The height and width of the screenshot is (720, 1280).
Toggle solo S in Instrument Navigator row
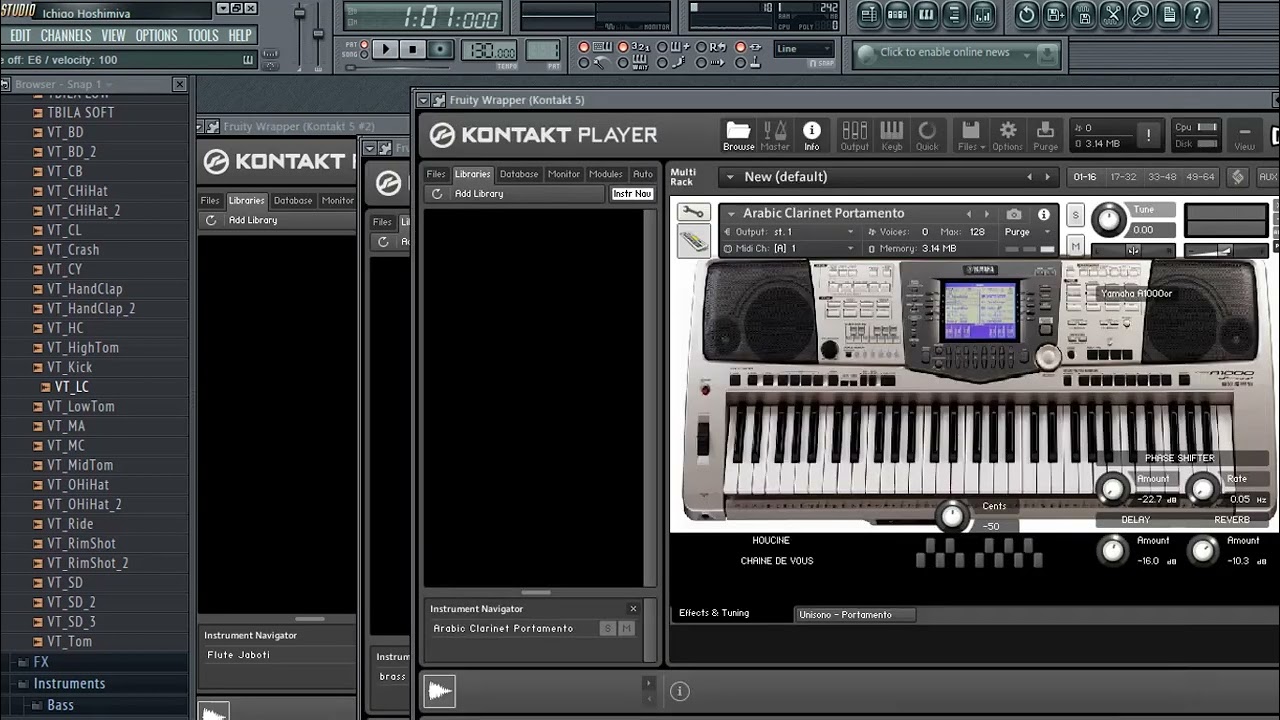[607, 628]
